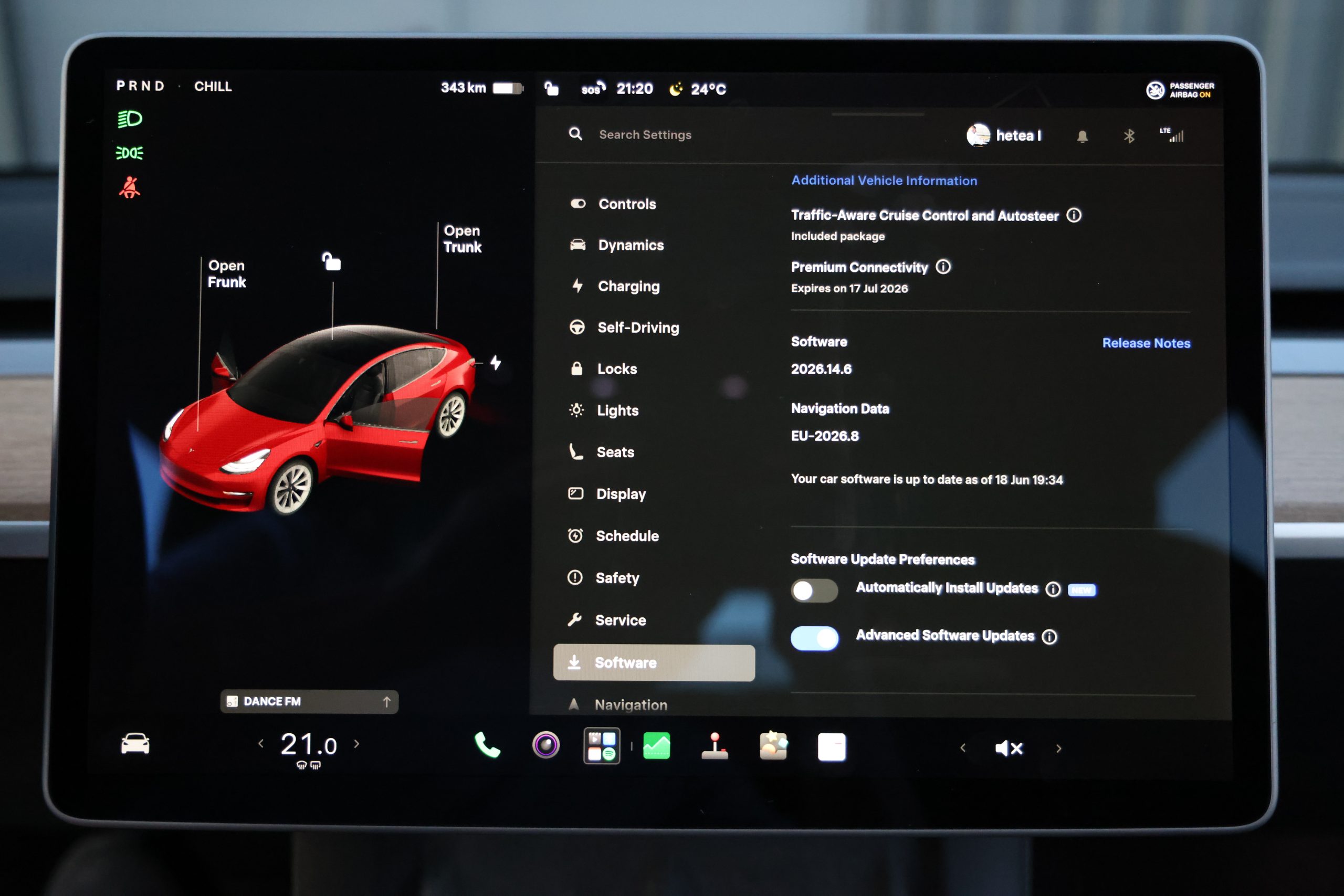The image size is (1344, 896).
Task: Show info for Automatically Install Updates
Action: point(1053,589)
